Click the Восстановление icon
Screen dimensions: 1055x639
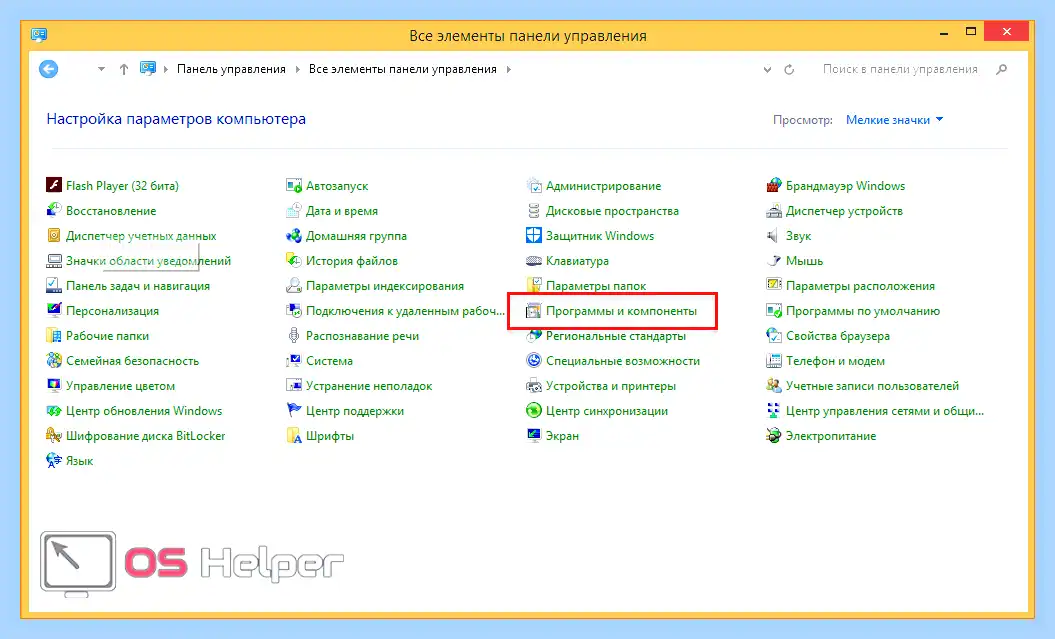(54, 210)
